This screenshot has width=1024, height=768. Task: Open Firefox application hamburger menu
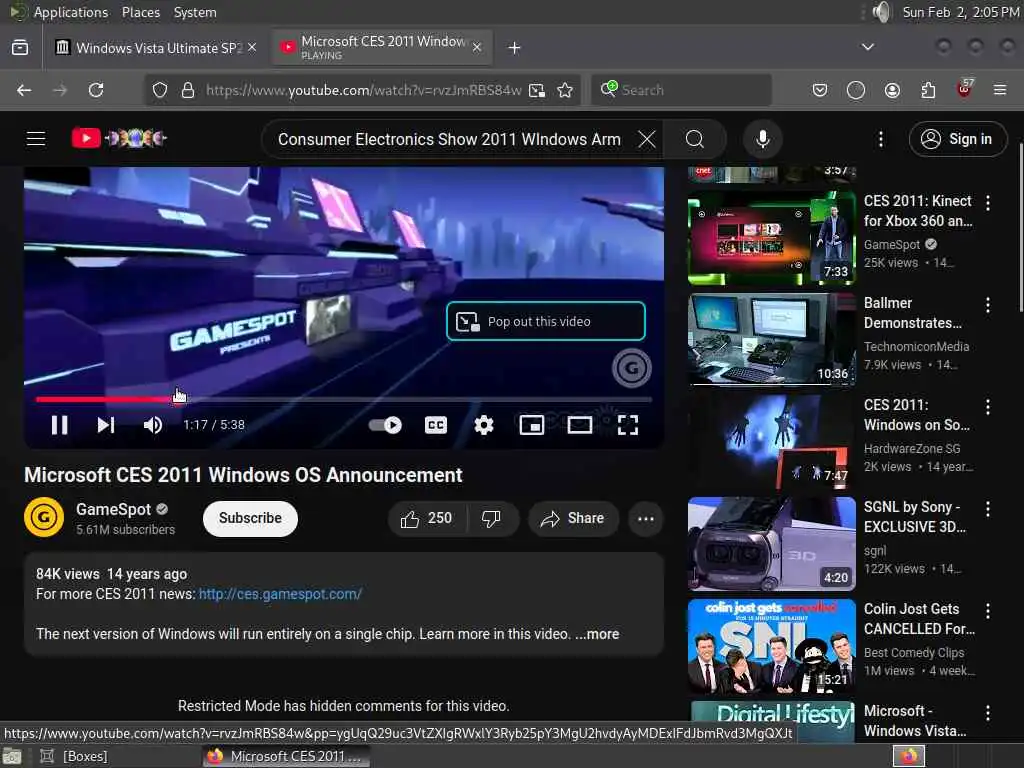1000,90
